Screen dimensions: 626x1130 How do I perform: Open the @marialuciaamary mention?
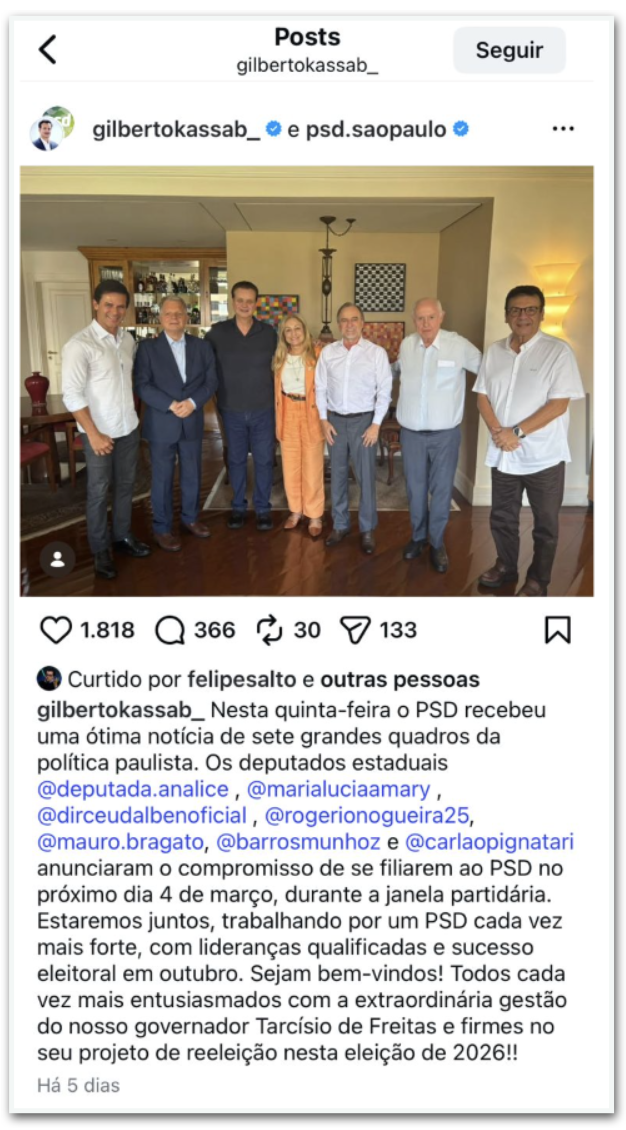[339, 789]
